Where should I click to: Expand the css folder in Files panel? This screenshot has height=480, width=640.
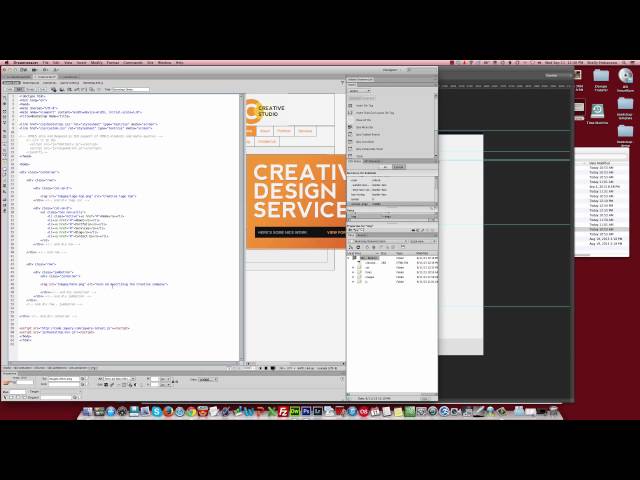[353, 268]
